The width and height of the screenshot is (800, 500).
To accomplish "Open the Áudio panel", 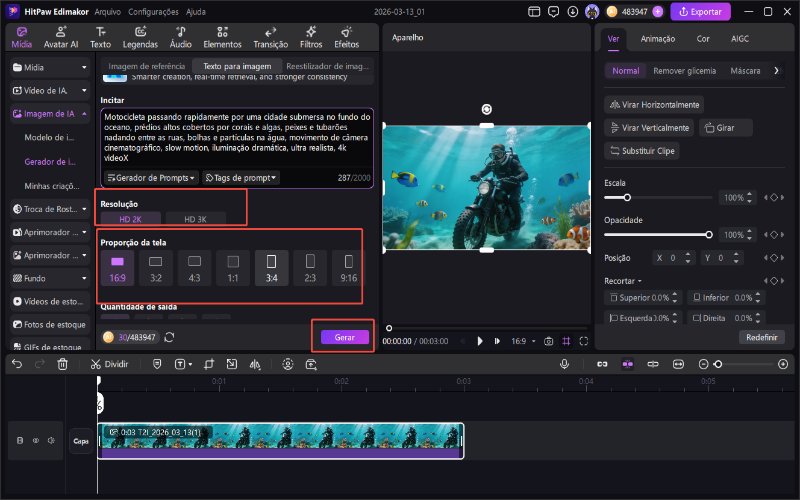I will coord(181,37).
